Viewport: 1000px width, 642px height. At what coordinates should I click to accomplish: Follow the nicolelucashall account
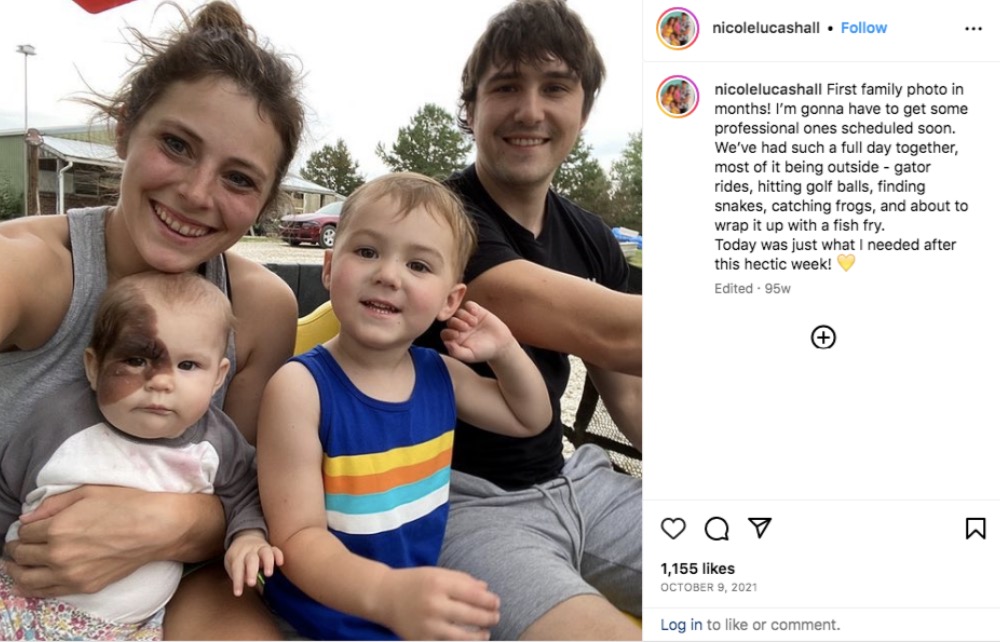[864, 28]
